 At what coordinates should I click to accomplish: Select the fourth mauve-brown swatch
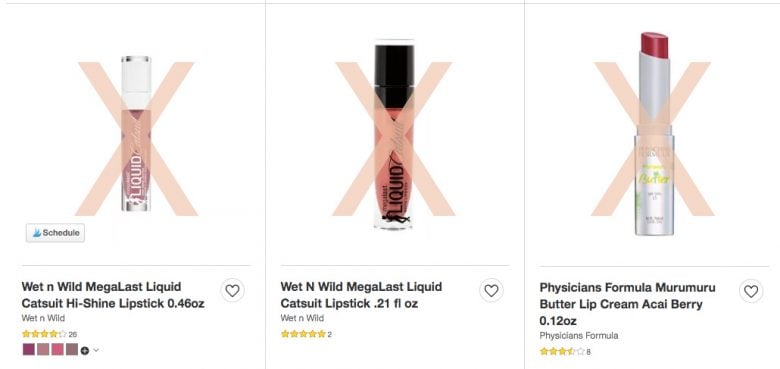[72, 350]
